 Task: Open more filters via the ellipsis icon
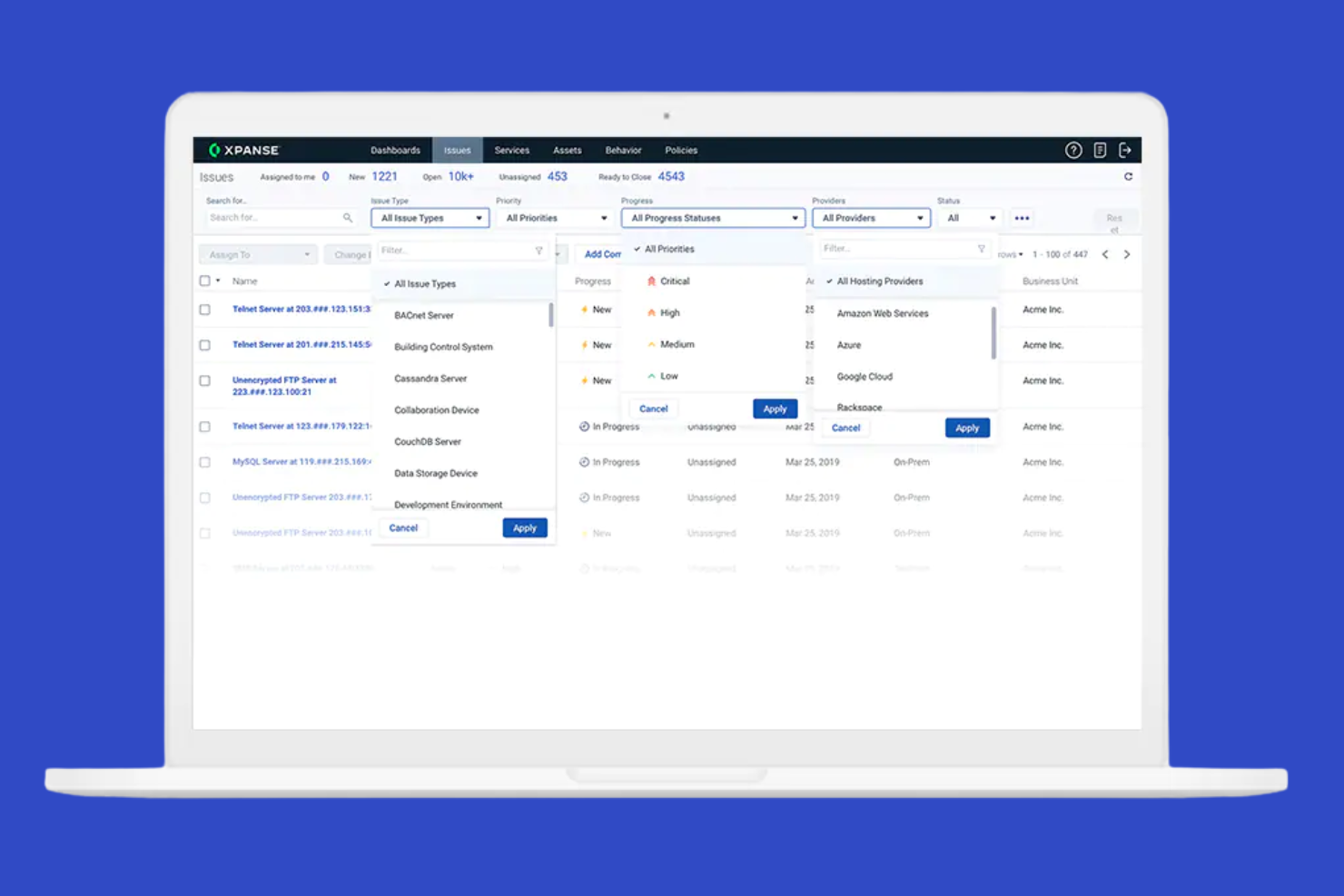tap(1022, 218)
